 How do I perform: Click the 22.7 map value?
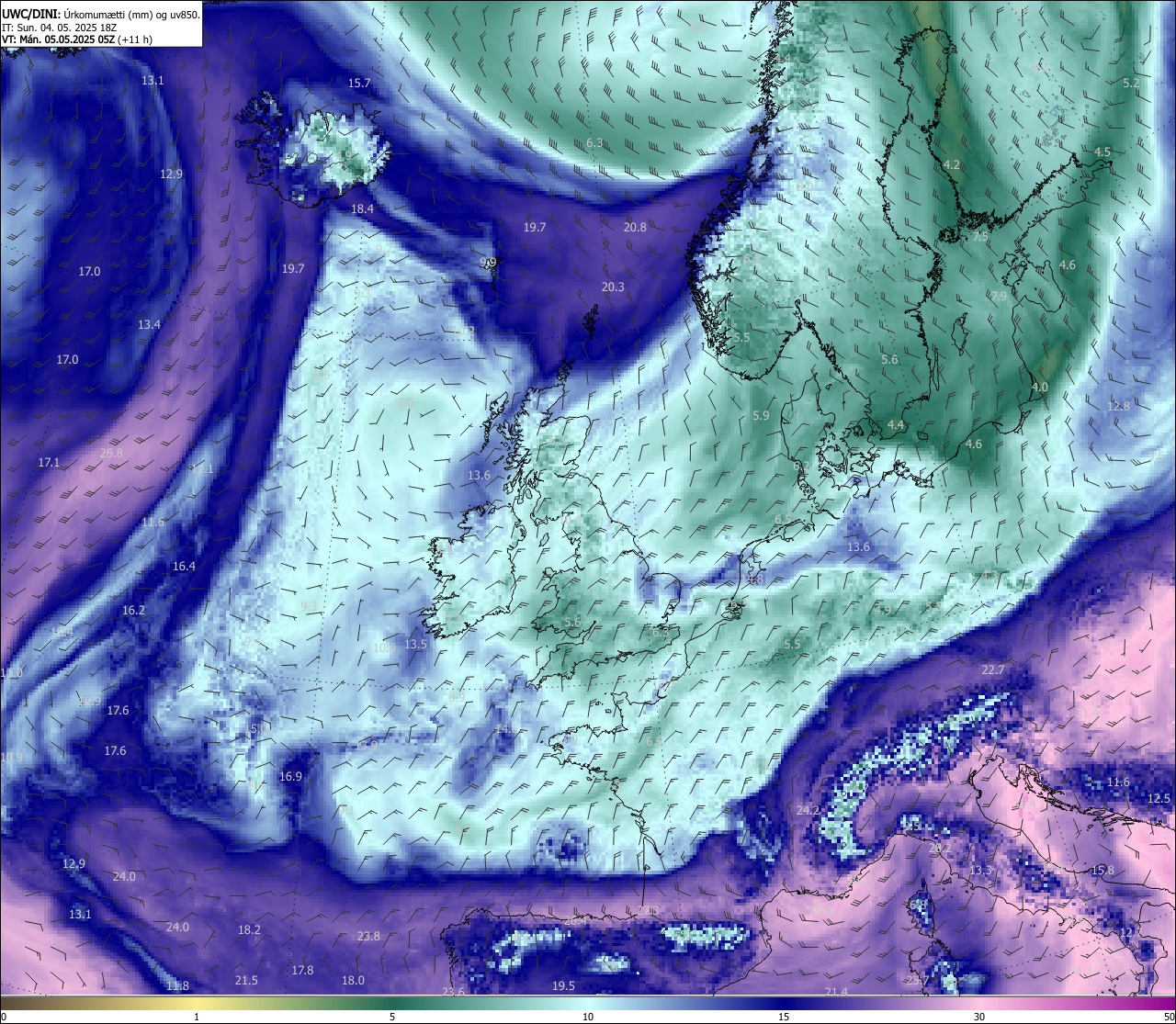point(993,670)
